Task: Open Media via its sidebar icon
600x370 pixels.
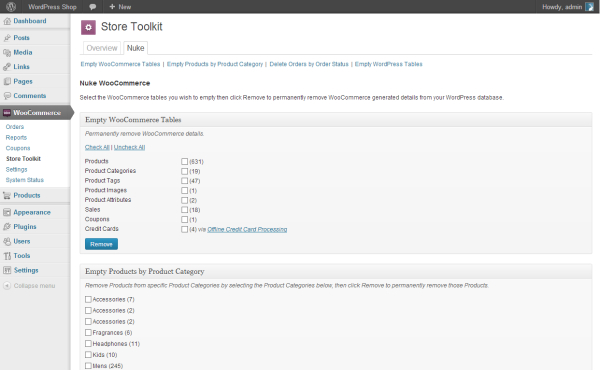Action: point(7,53)
